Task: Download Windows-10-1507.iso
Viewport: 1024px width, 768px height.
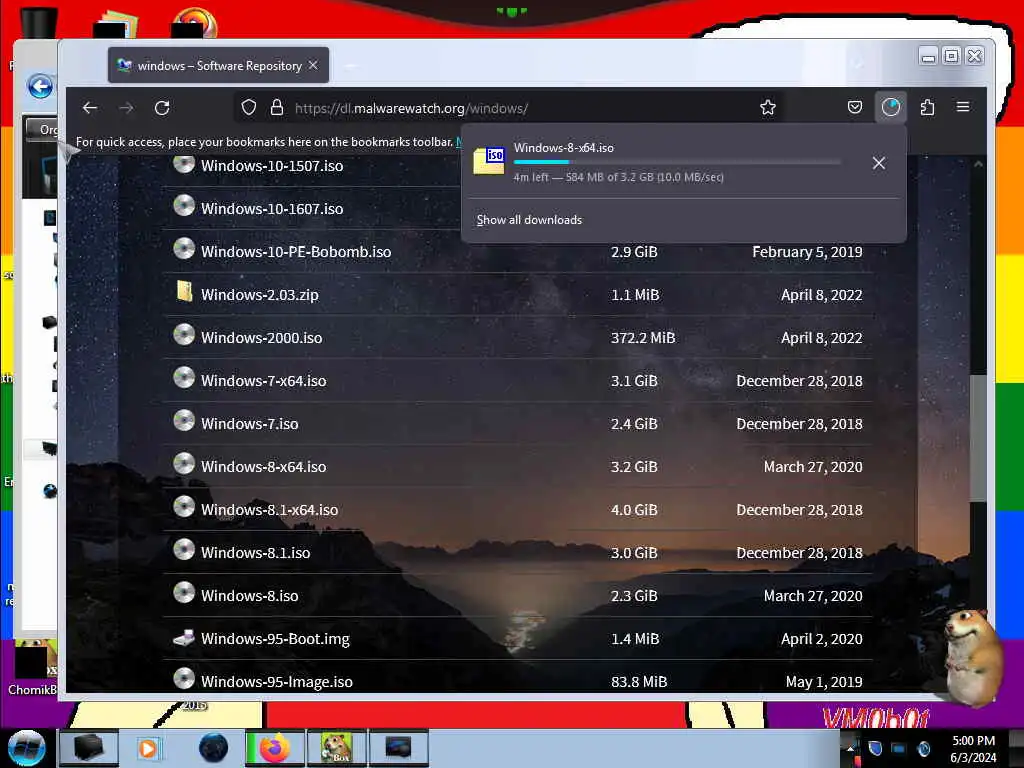Action: (272, 166)
